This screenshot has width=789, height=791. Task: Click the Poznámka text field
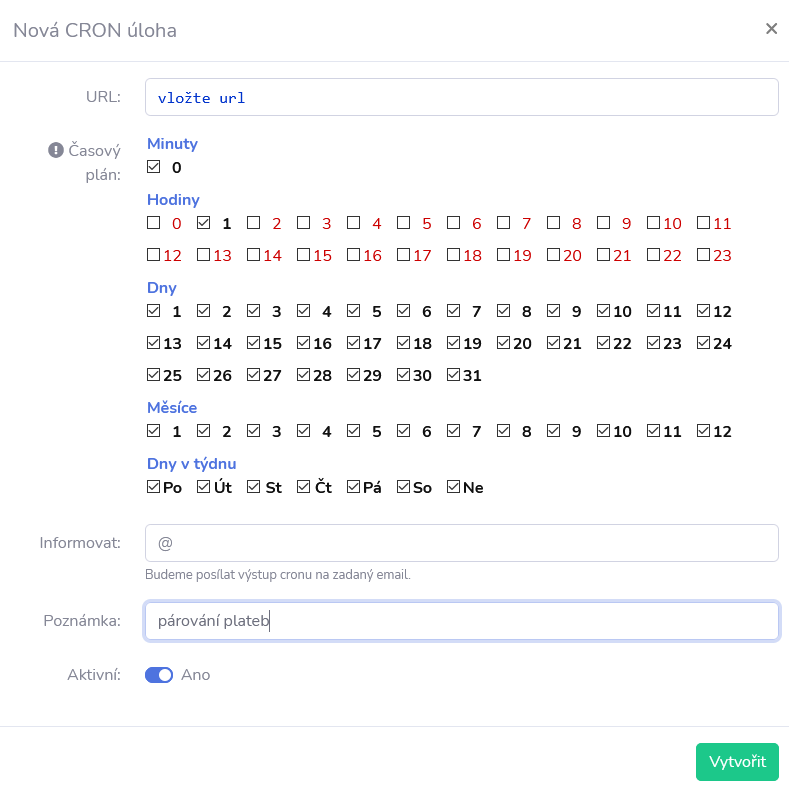point(461,620)
